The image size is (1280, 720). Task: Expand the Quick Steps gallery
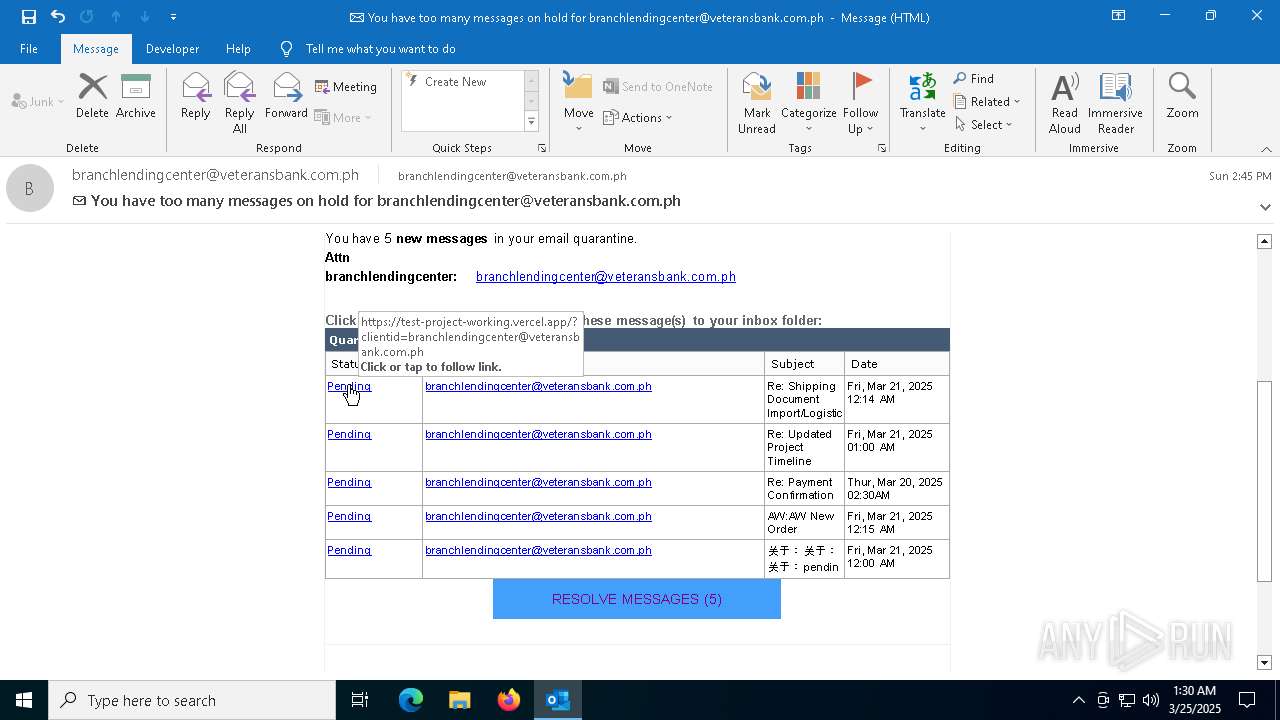(x=531, y=122)
